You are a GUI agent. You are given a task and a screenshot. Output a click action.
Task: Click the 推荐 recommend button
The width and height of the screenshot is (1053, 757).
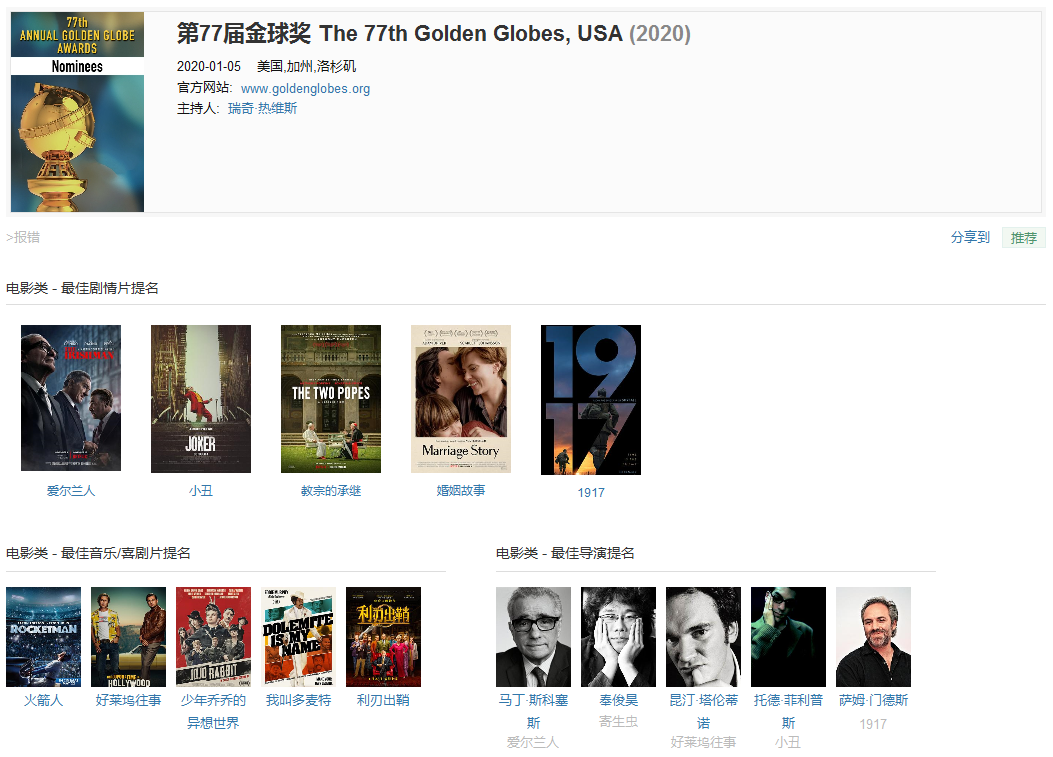[1023, 238]
